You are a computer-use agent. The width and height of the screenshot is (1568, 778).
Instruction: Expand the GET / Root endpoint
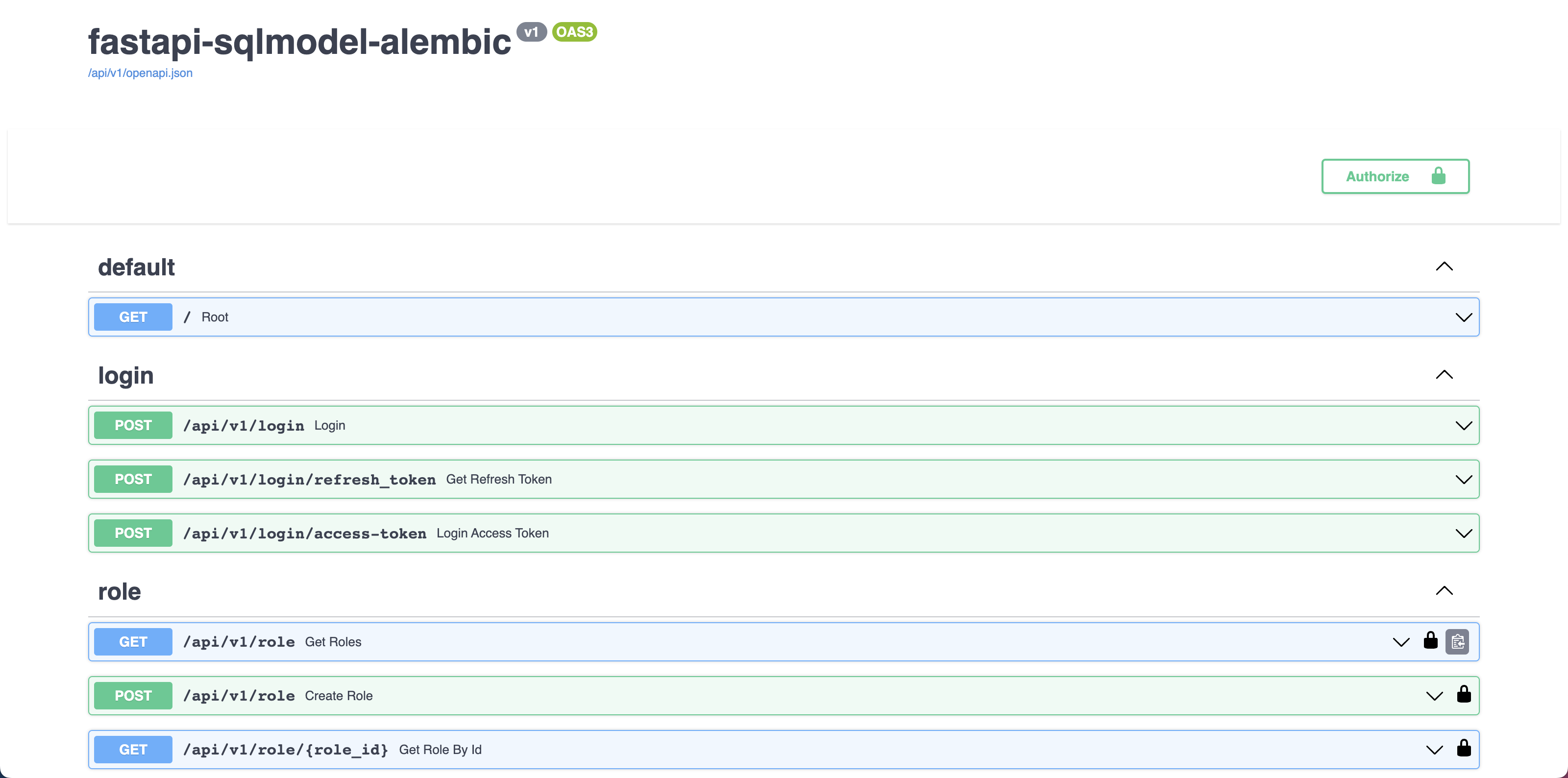click(x=1463, y=317)
